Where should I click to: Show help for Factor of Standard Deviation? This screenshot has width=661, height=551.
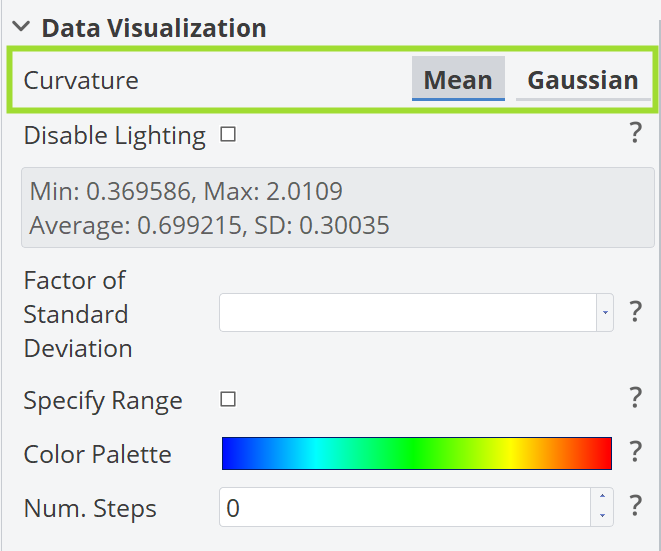coord(635,312)
